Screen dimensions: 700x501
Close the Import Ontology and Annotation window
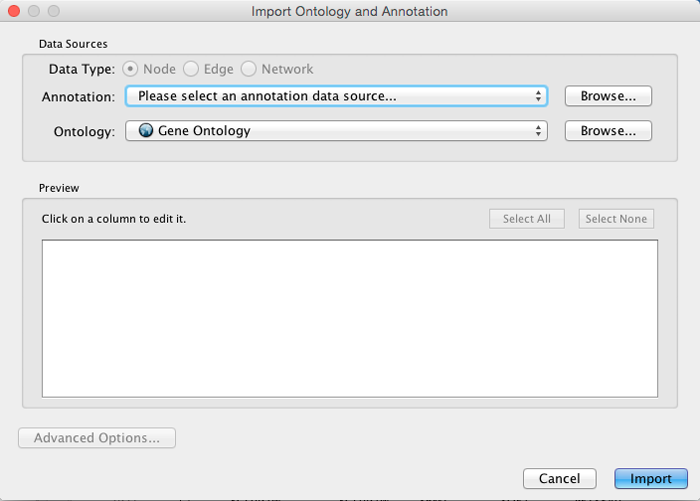(x=14, y=11)
